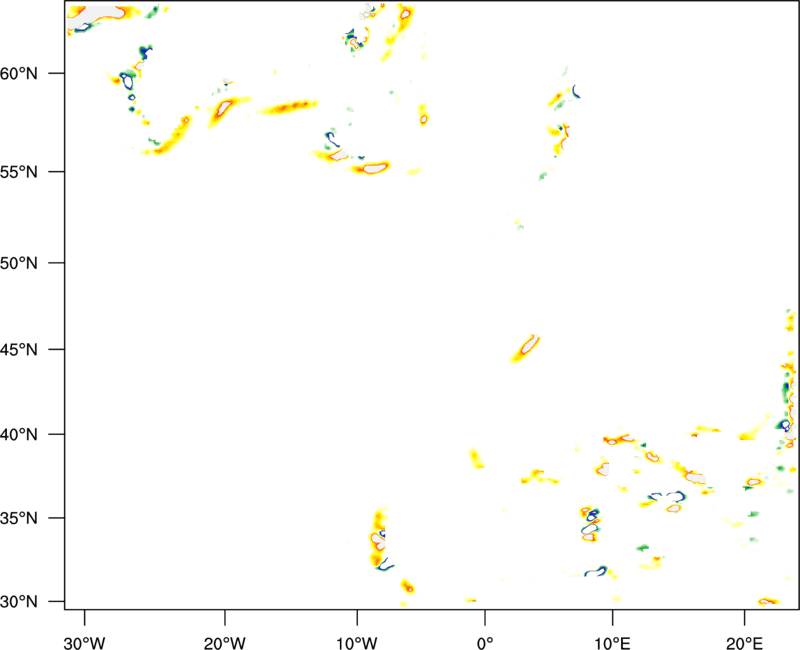Image resolution: width=800 pixels, height=650 pixels.
Task: Click the 60°N latitude axis label
Action: (19, 73)
